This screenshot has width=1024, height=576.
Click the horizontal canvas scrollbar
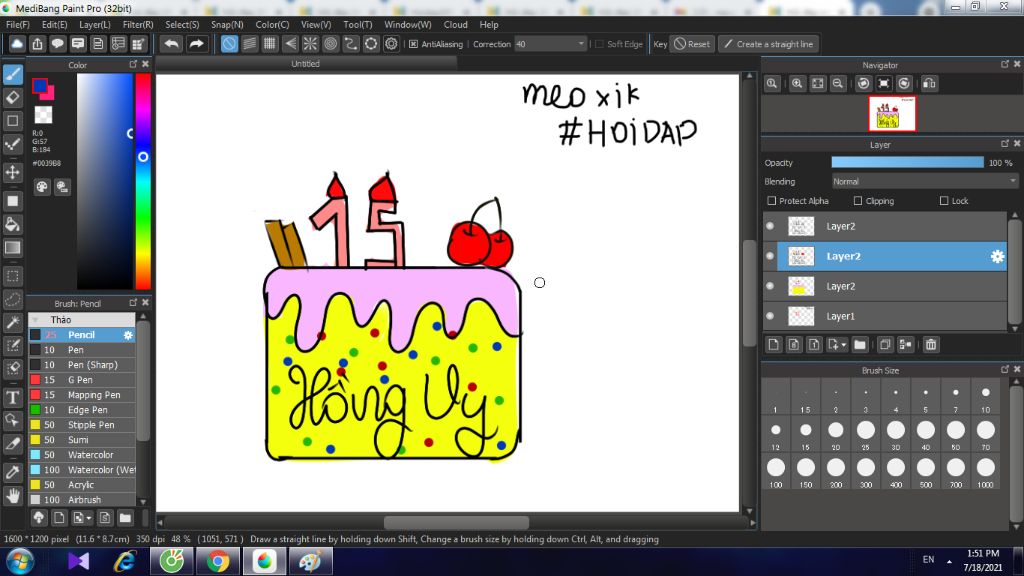tap(456, 522)
